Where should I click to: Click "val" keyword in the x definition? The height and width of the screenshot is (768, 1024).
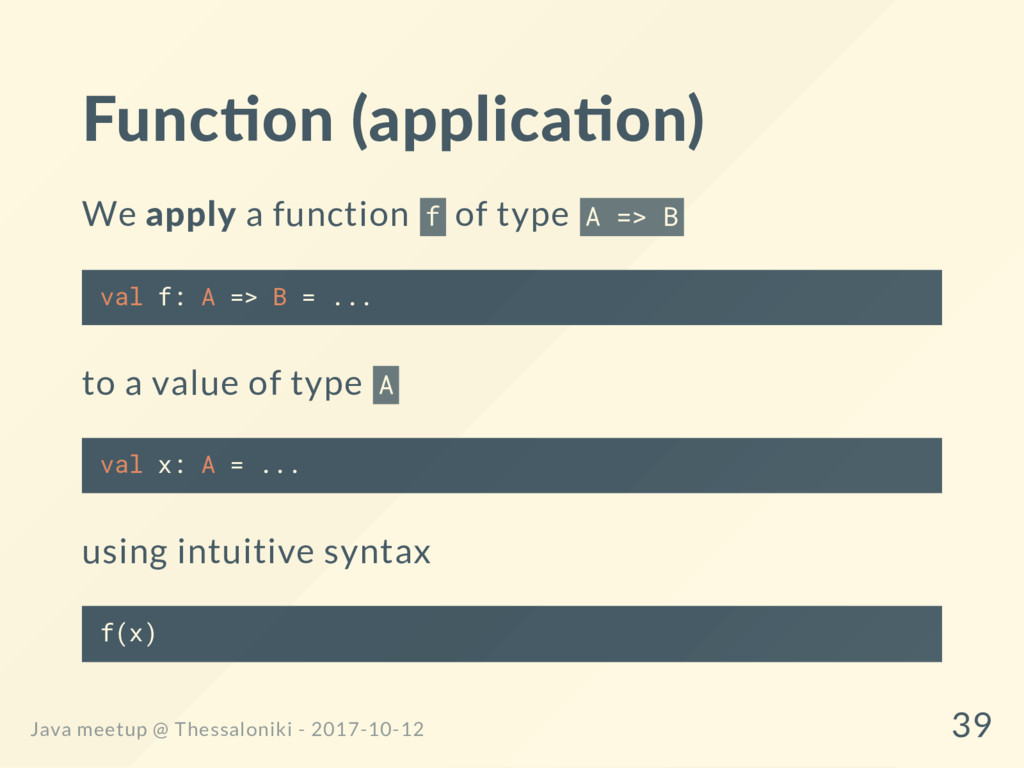click(121, 465)
